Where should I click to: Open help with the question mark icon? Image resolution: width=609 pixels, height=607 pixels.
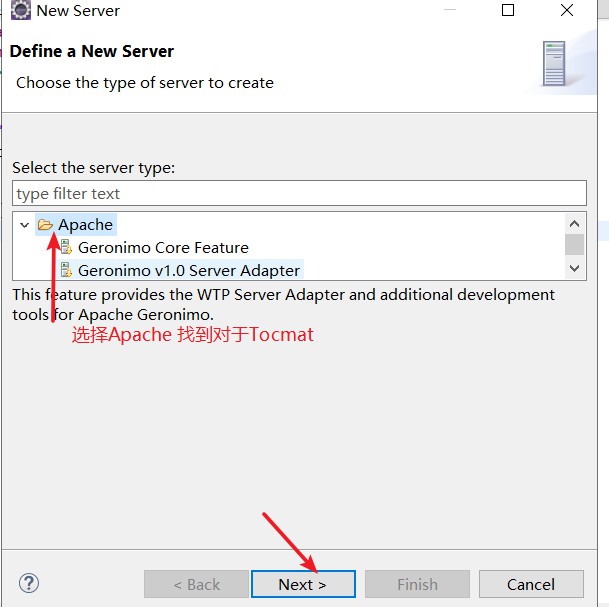click(x=29, y=583)
